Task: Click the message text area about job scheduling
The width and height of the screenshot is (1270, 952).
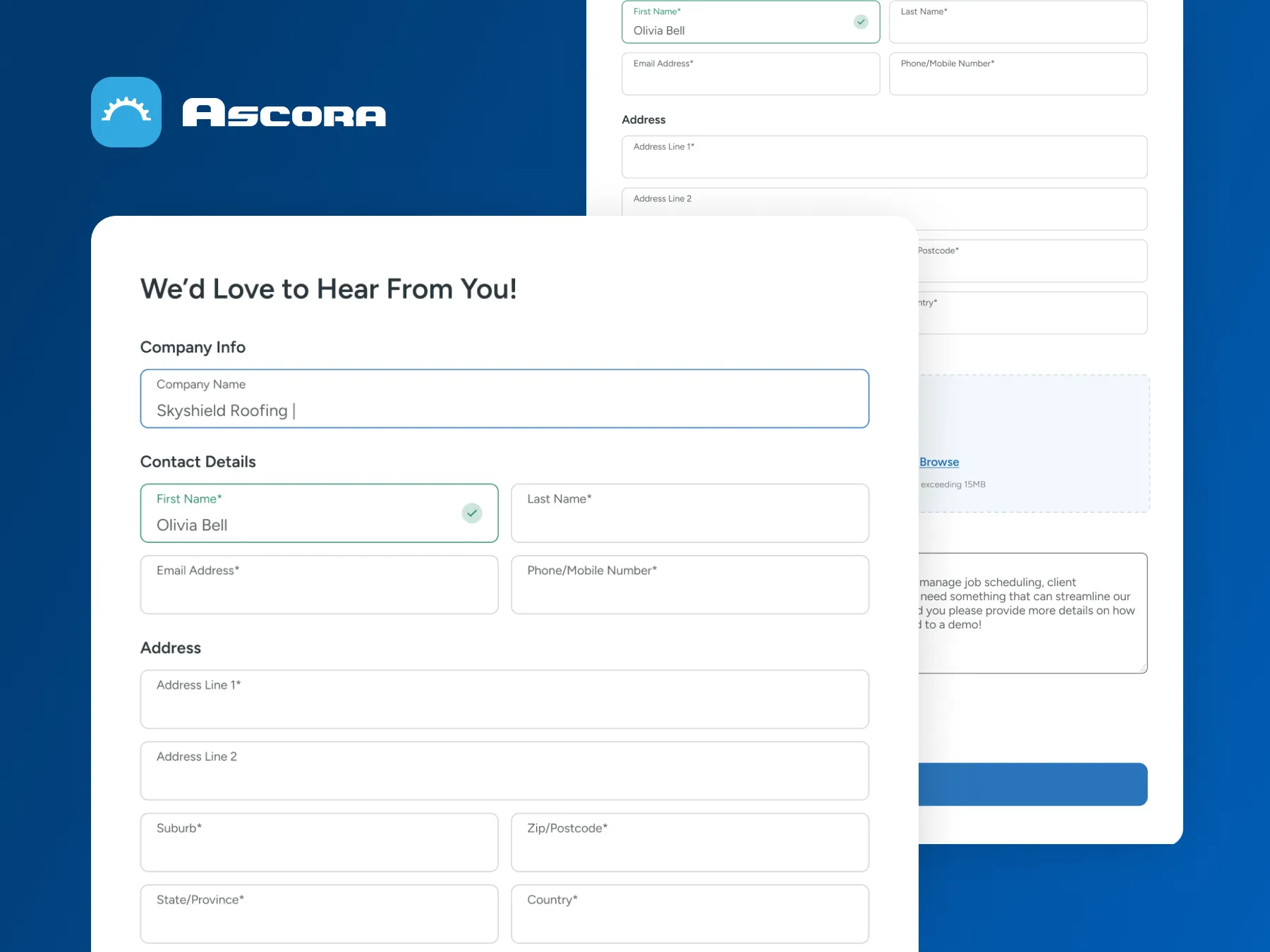Action: 1033,613
